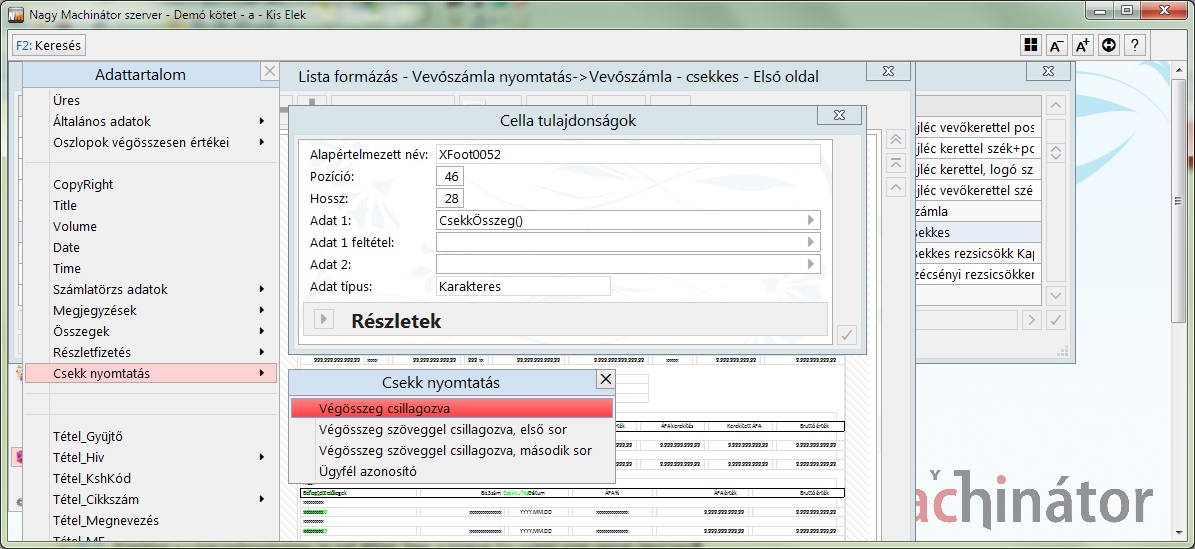Select 'jléc kerettel szék+pc' list row
1195x549 pixels.
tap(979, 148)
